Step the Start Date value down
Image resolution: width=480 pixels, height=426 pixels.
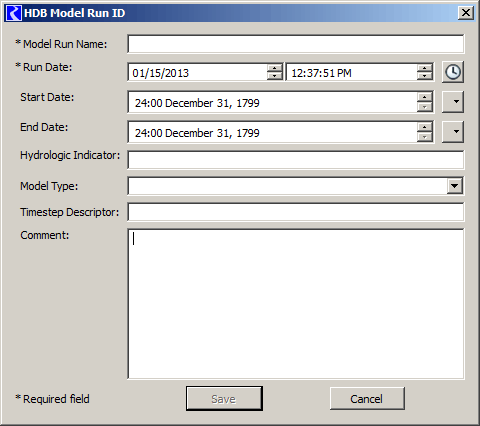424,107
